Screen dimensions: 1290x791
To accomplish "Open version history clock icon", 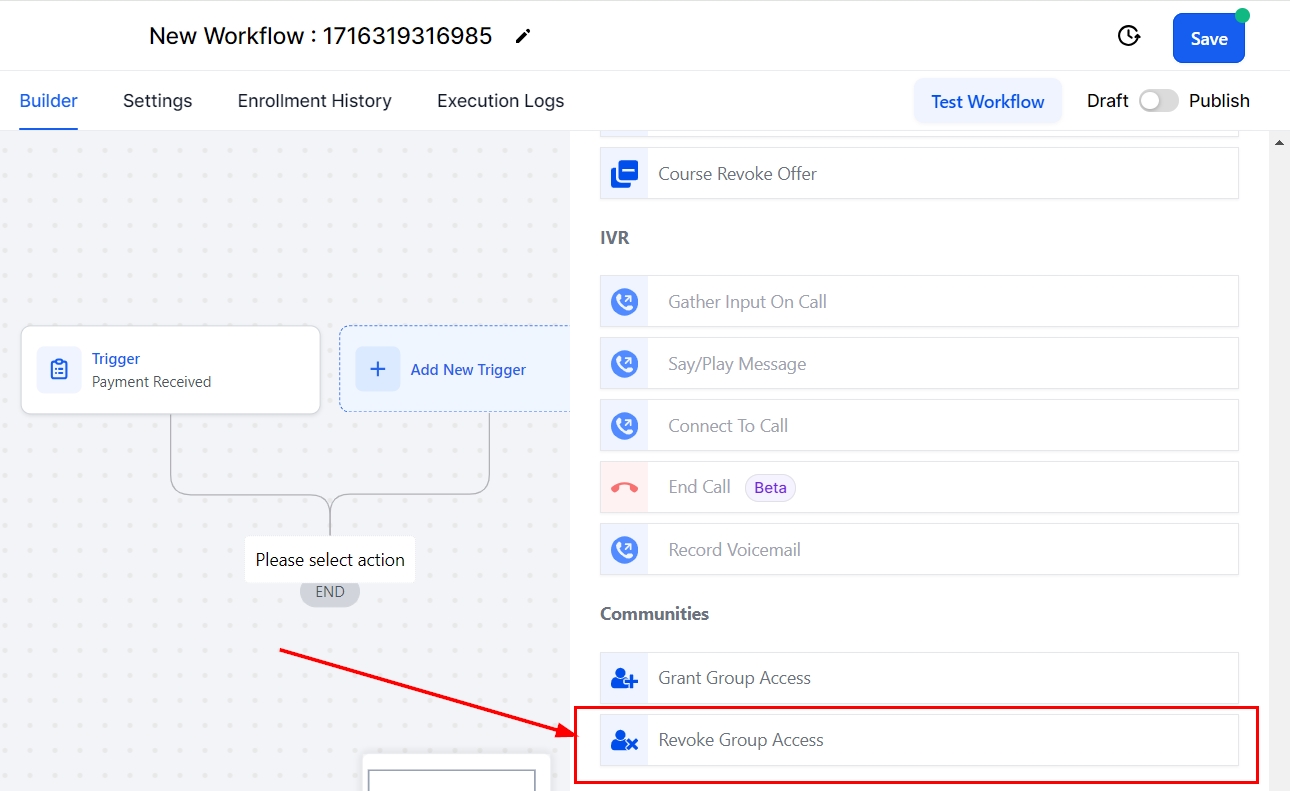I will [x=1128, y=37].
